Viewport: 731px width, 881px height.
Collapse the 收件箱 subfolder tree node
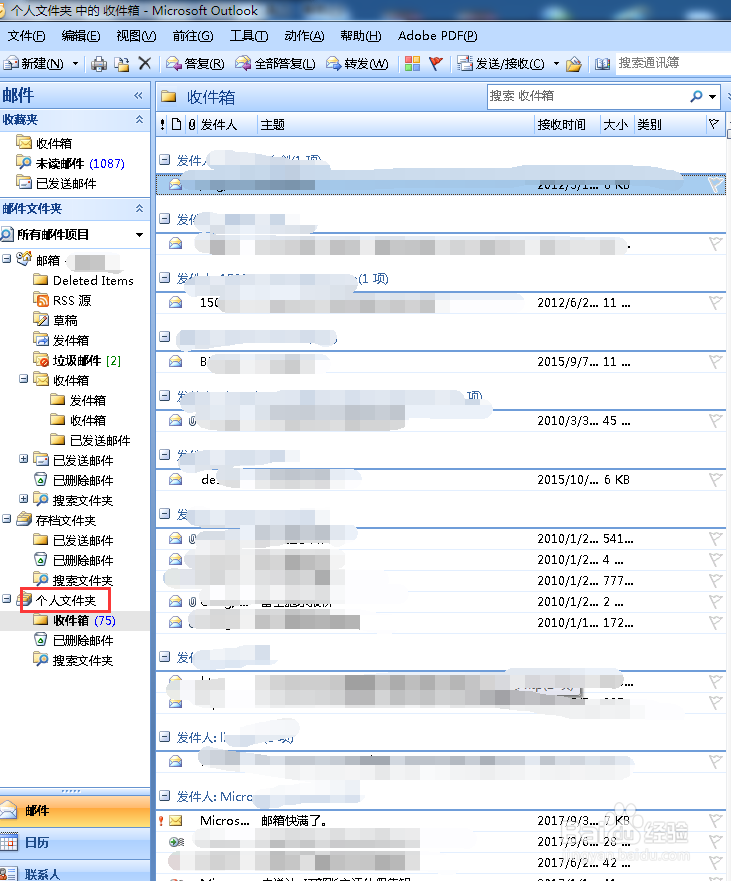pos(24,379)
